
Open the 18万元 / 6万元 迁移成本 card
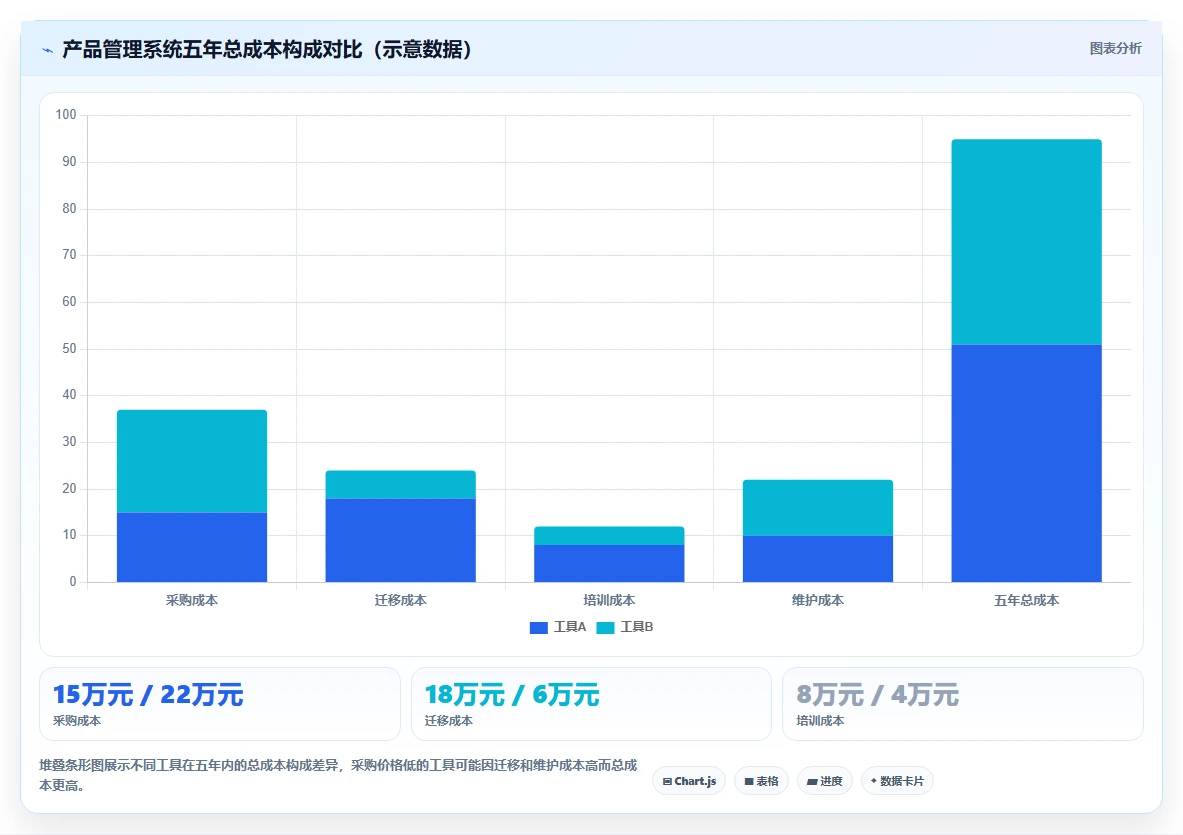click(x=591, y=704)
